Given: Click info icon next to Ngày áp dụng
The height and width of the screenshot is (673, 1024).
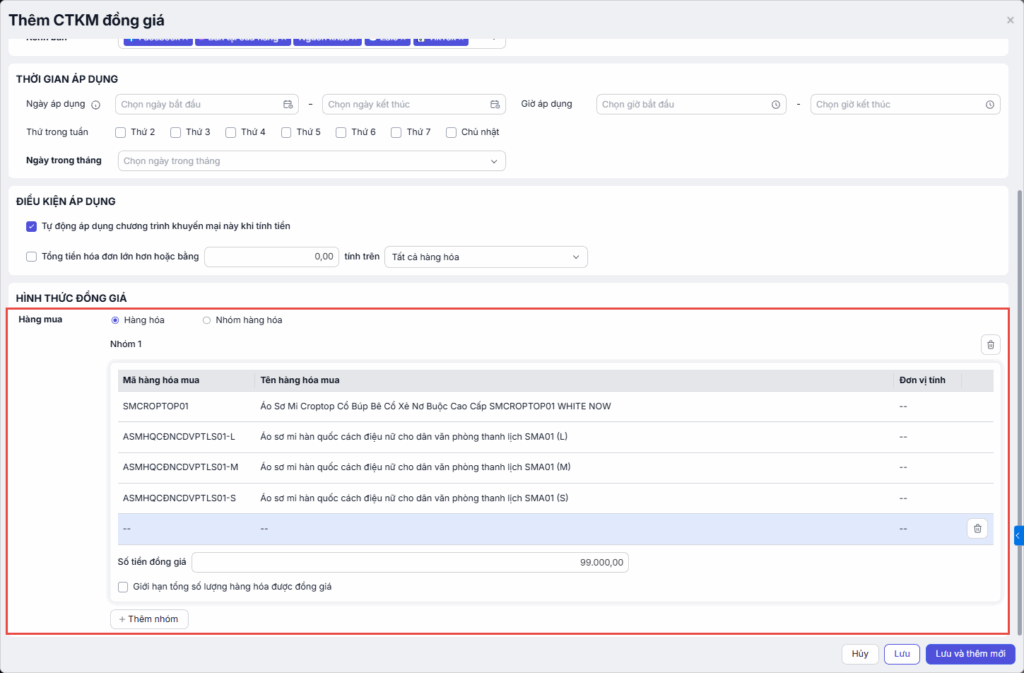Looking at the screenshot, I should click(x=96, y=105).
